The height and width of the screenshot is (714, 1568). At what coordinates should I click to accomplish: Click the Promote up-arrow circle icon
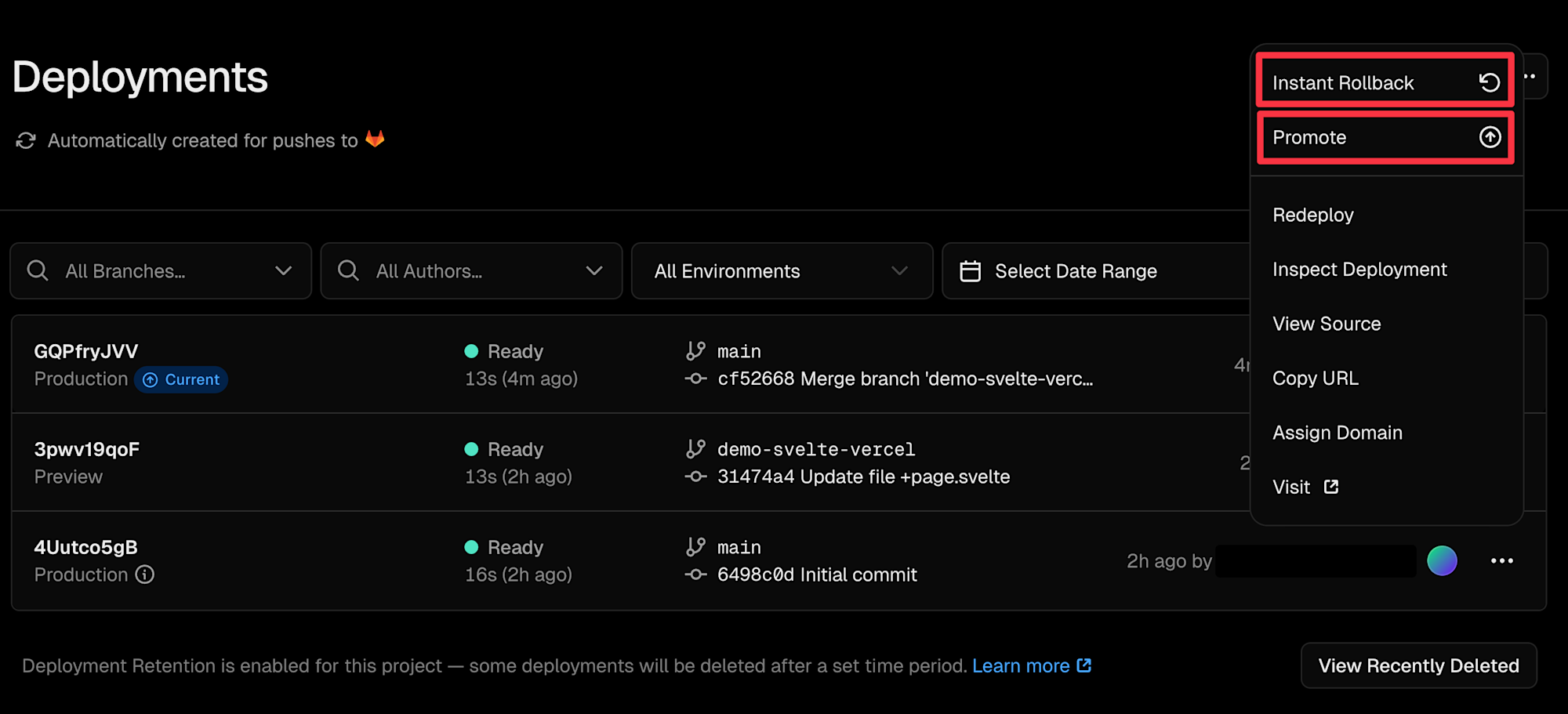[x=1490, y=137]
